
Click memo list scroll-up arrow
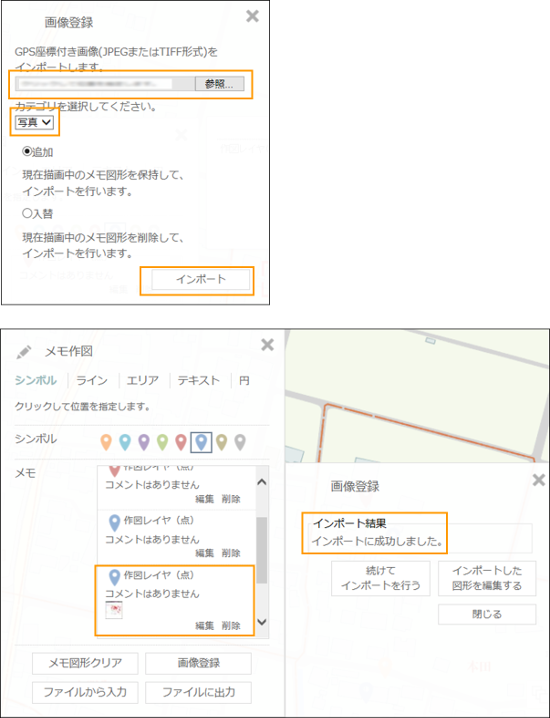[262, 482]
